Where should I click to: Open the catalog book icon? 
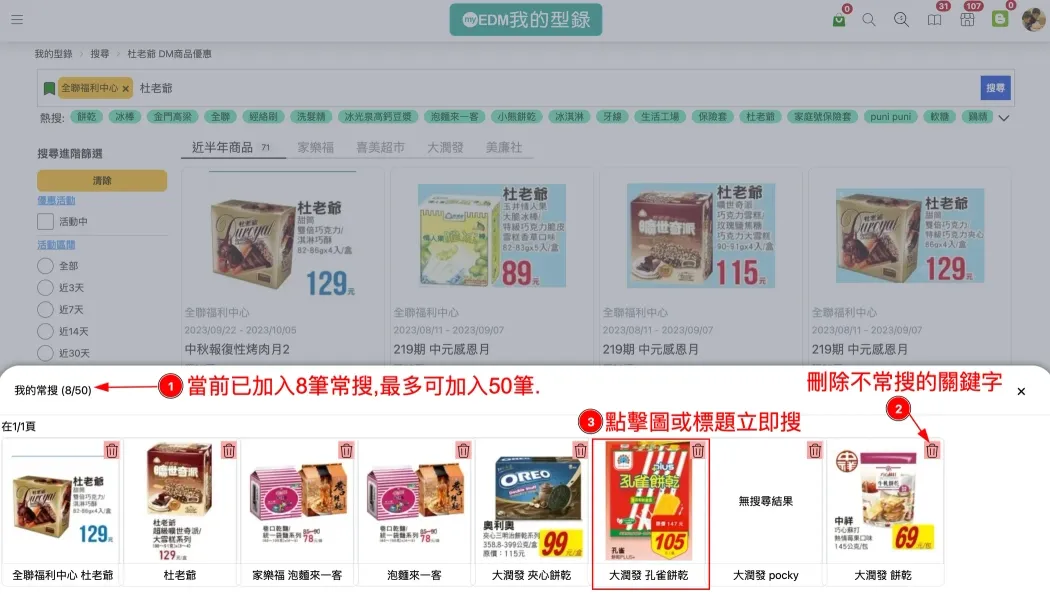(934, 20)
